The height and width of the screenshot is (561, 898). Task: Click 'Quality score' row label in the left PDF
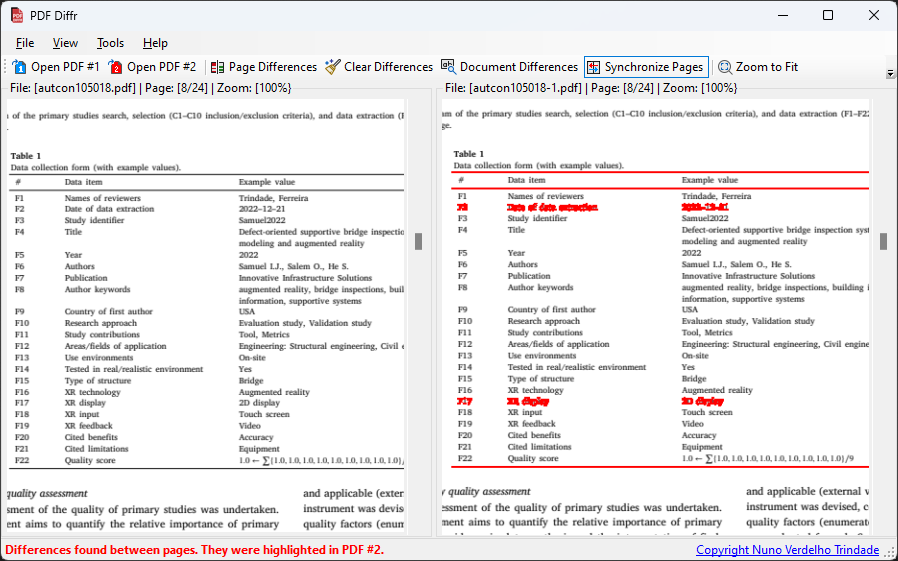pyautogui.click(x=90, y=460)
